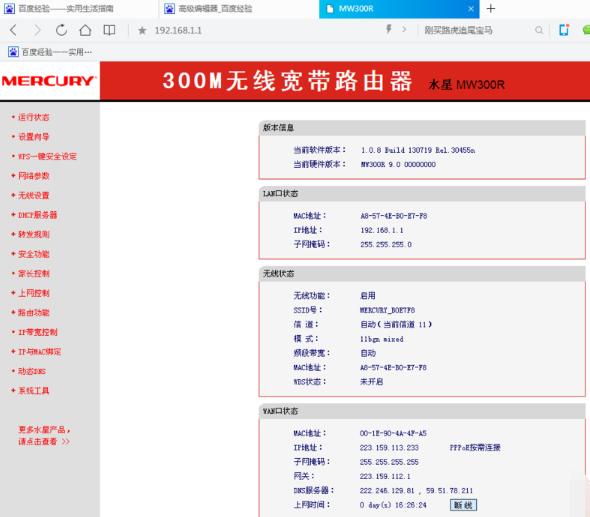The height and width of the screenshot is (517, 590).
Task: Click the 192.168.1.1 address bar
Action: coord(178,30)
